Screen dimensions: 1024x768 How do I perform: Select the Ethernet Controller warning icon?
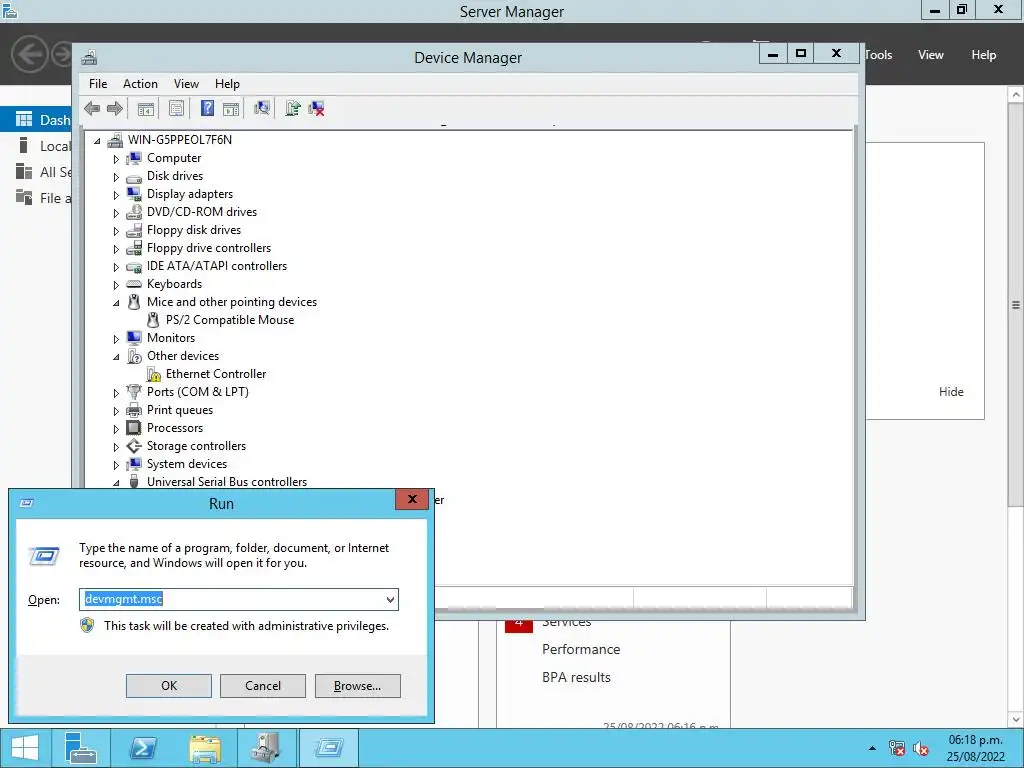[x=153, y=374]
